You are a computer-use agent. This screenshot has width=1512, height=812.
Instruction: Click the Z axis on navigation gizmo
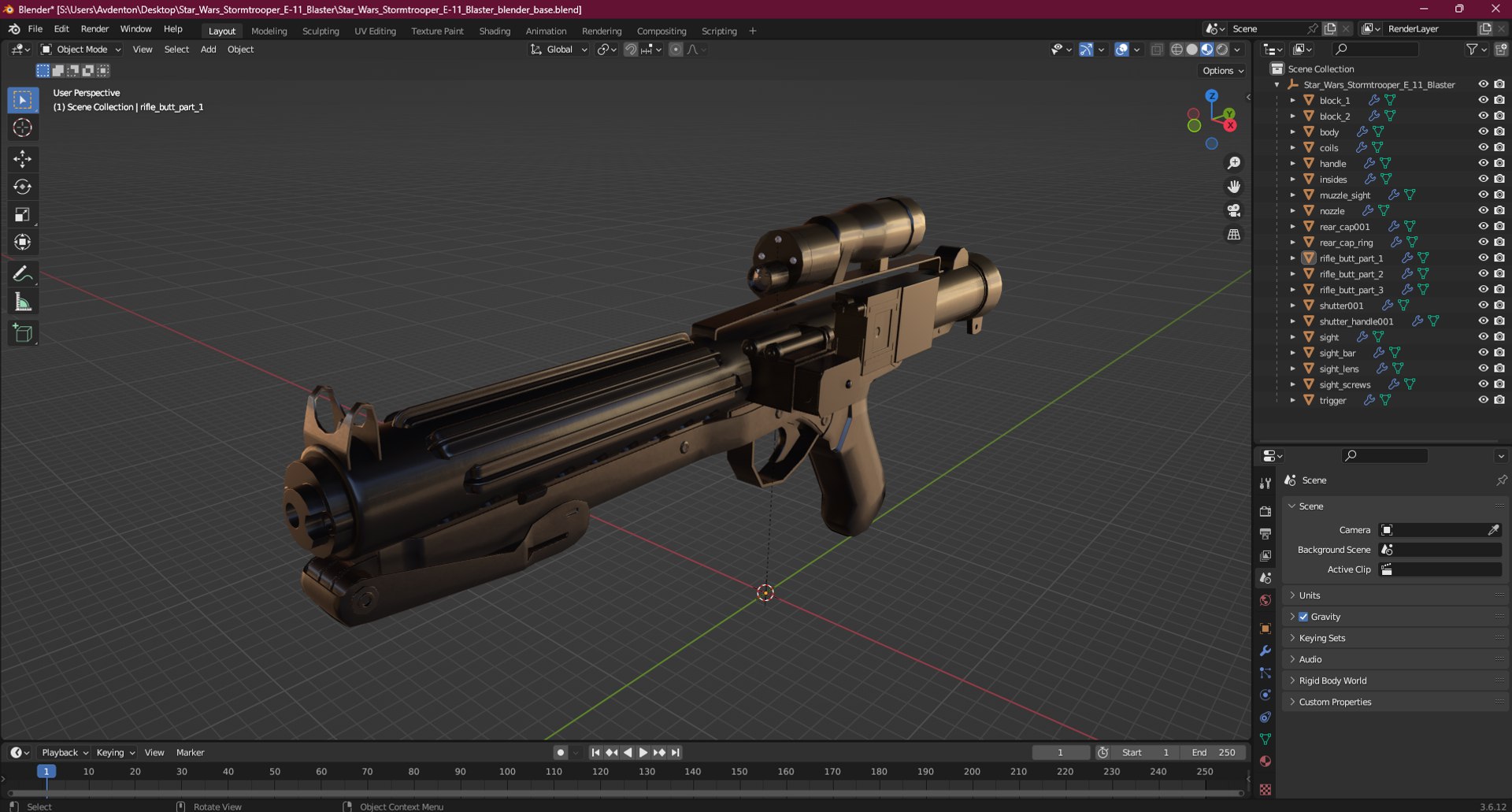coord(1212,95)
